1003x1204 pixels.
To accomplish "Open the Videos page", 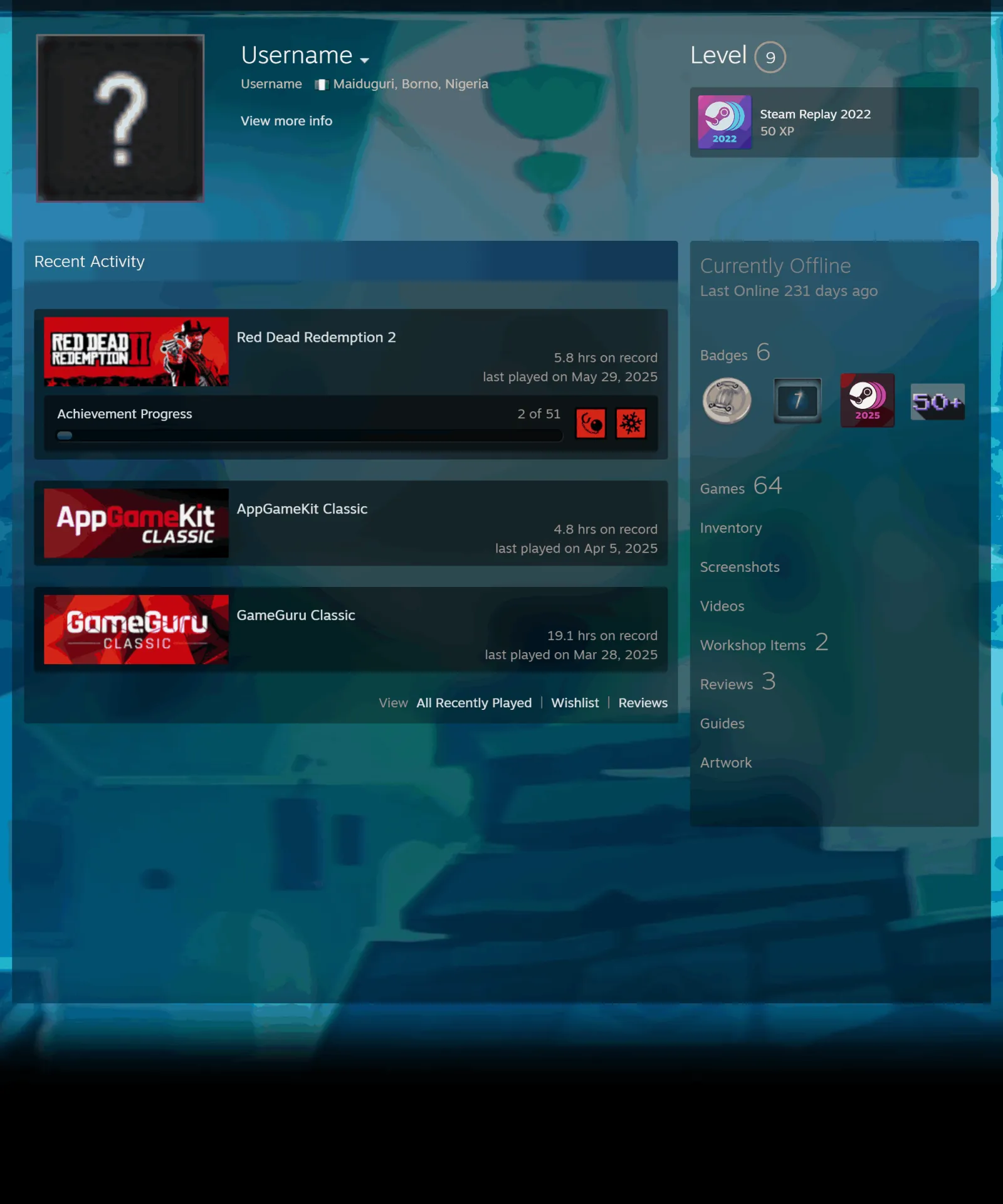I will pos(722,606).
